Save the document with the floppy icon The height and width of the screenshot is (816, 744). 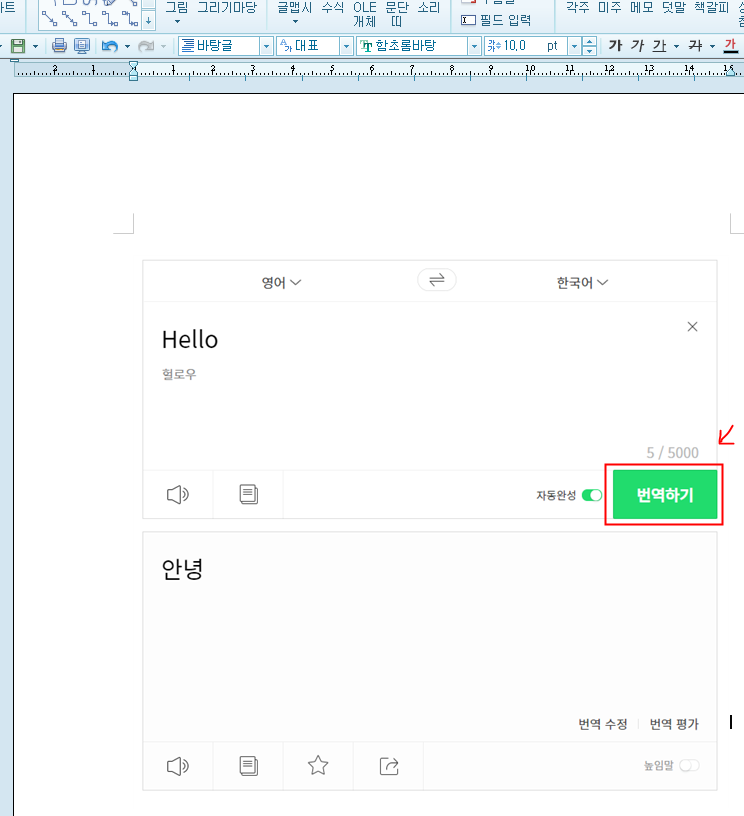pos(18,46)
